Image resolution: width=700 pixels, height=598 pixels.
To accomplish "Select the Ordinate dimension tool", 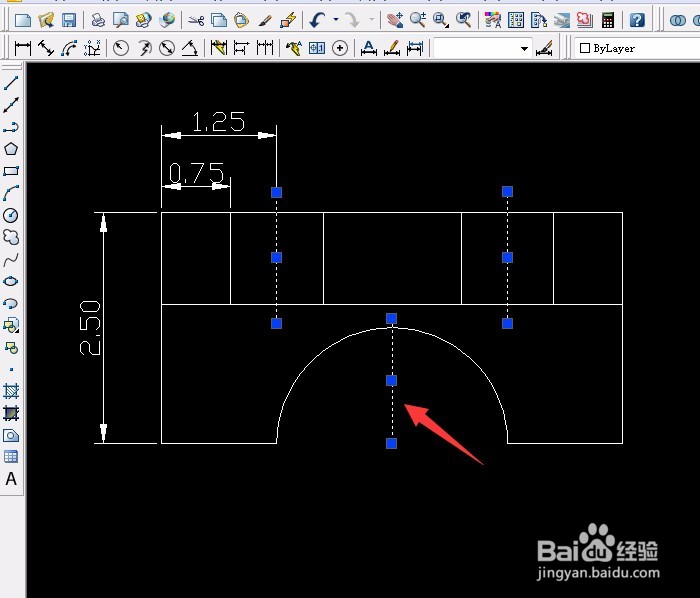I will 92,48.
